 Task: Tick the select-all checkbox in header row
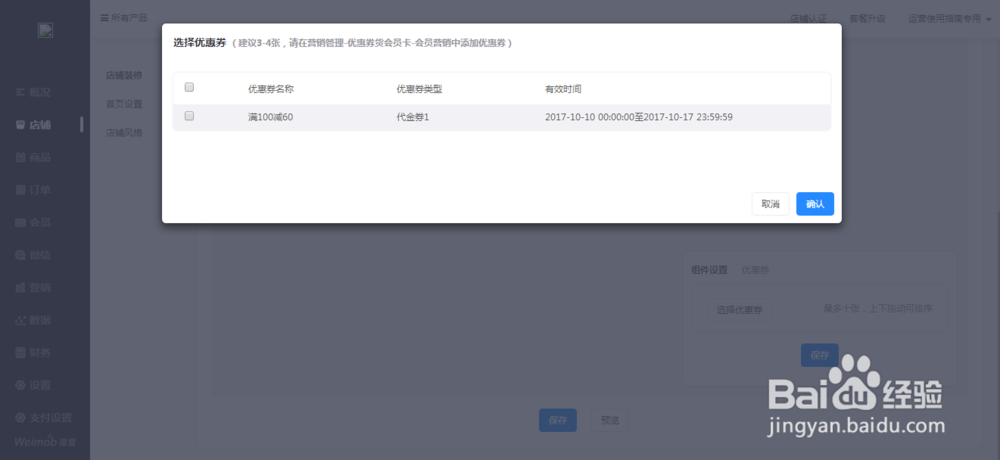click(189, 87)
